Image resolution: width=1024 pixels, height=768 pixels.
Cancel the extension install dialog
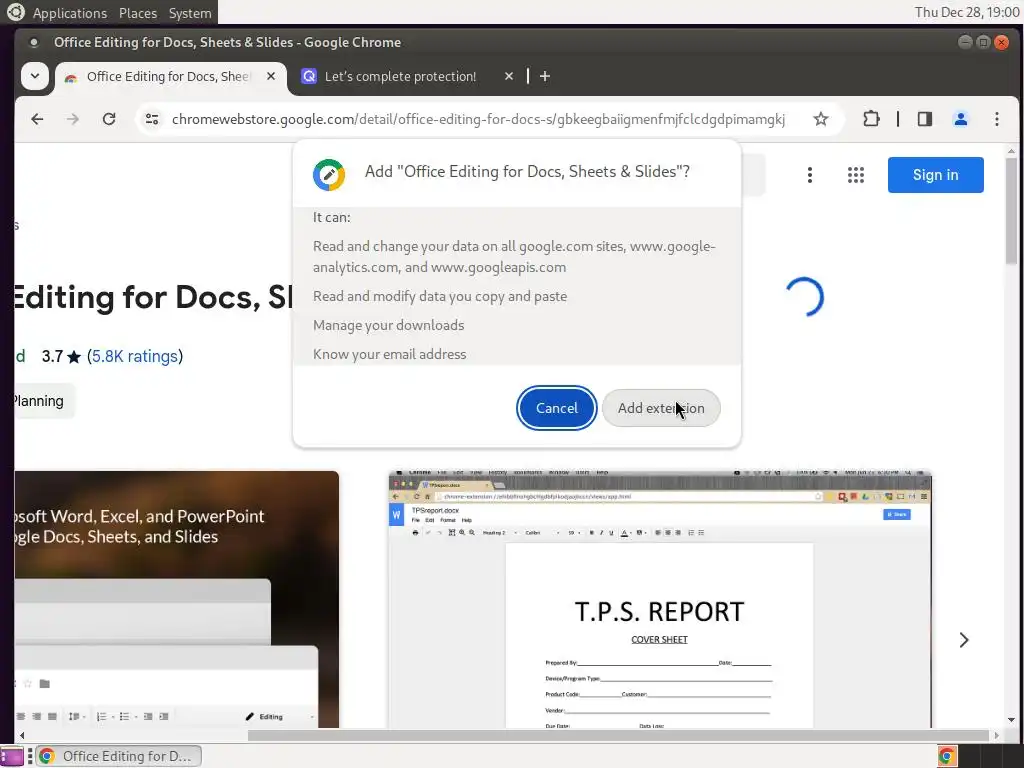click(x=556, y=408)
